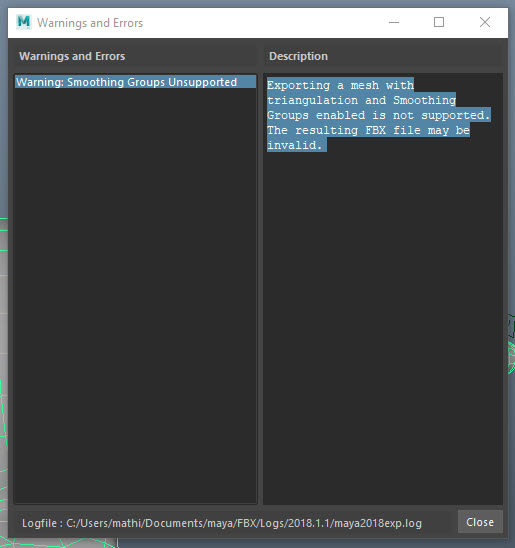Click the line 'triangulation and Smoothing'
The image size is (515, 548).
(x=361, y=100)
